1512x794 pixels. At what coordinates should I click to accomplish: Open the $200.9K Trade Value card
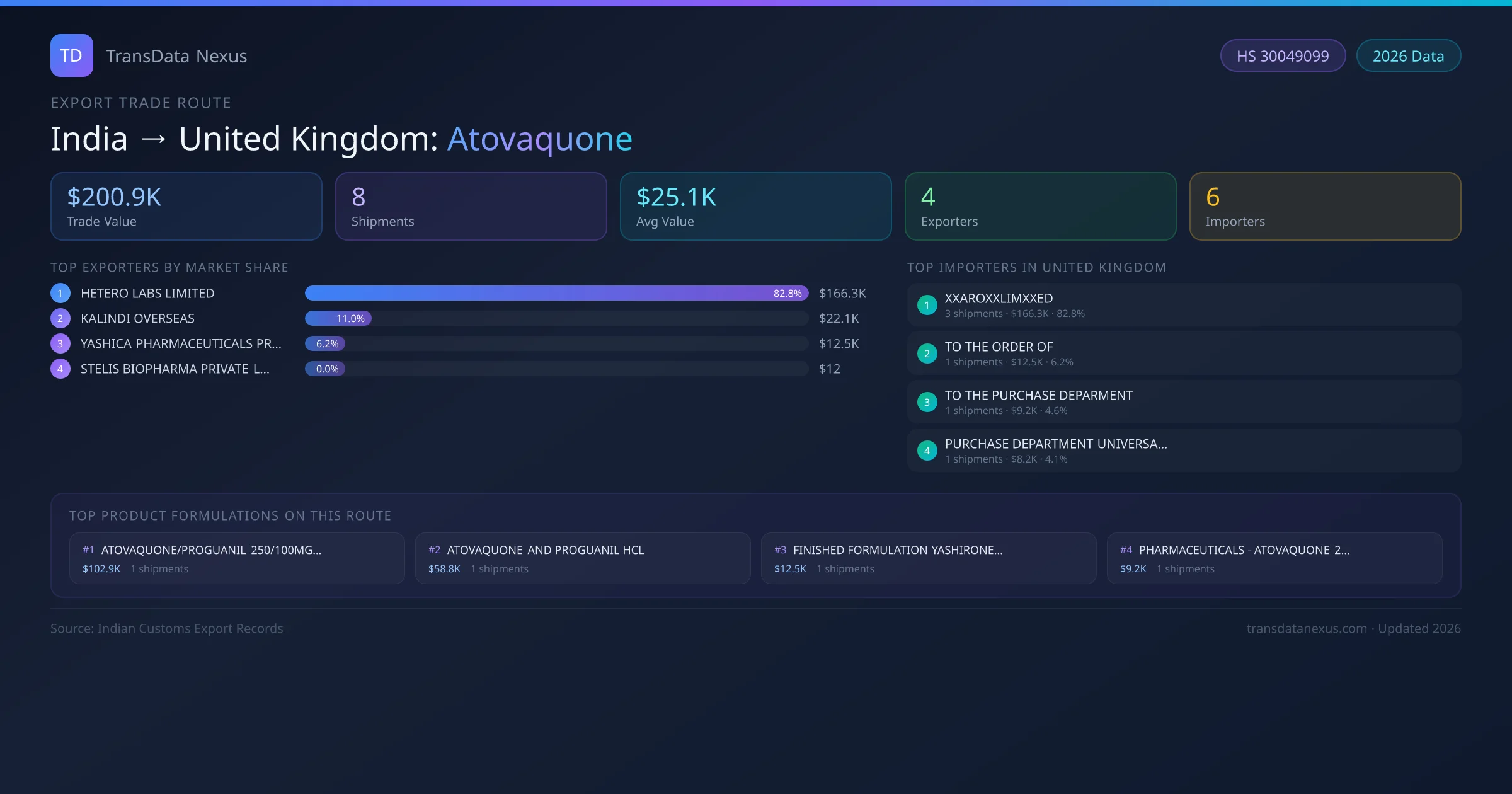pyautogui.click(x=186, y=207)
